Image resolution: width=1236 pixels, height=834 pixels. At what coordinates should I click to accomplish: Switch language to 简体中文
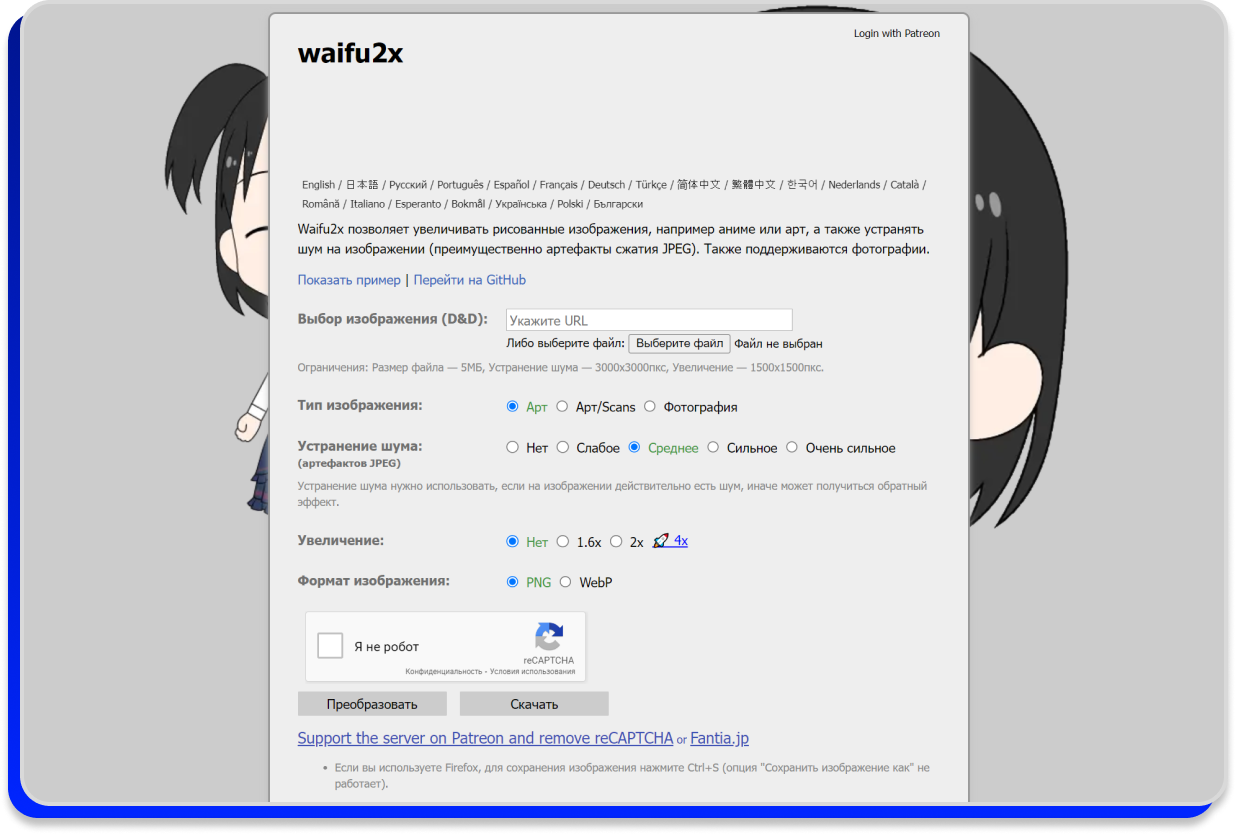[x=698, y=185]
